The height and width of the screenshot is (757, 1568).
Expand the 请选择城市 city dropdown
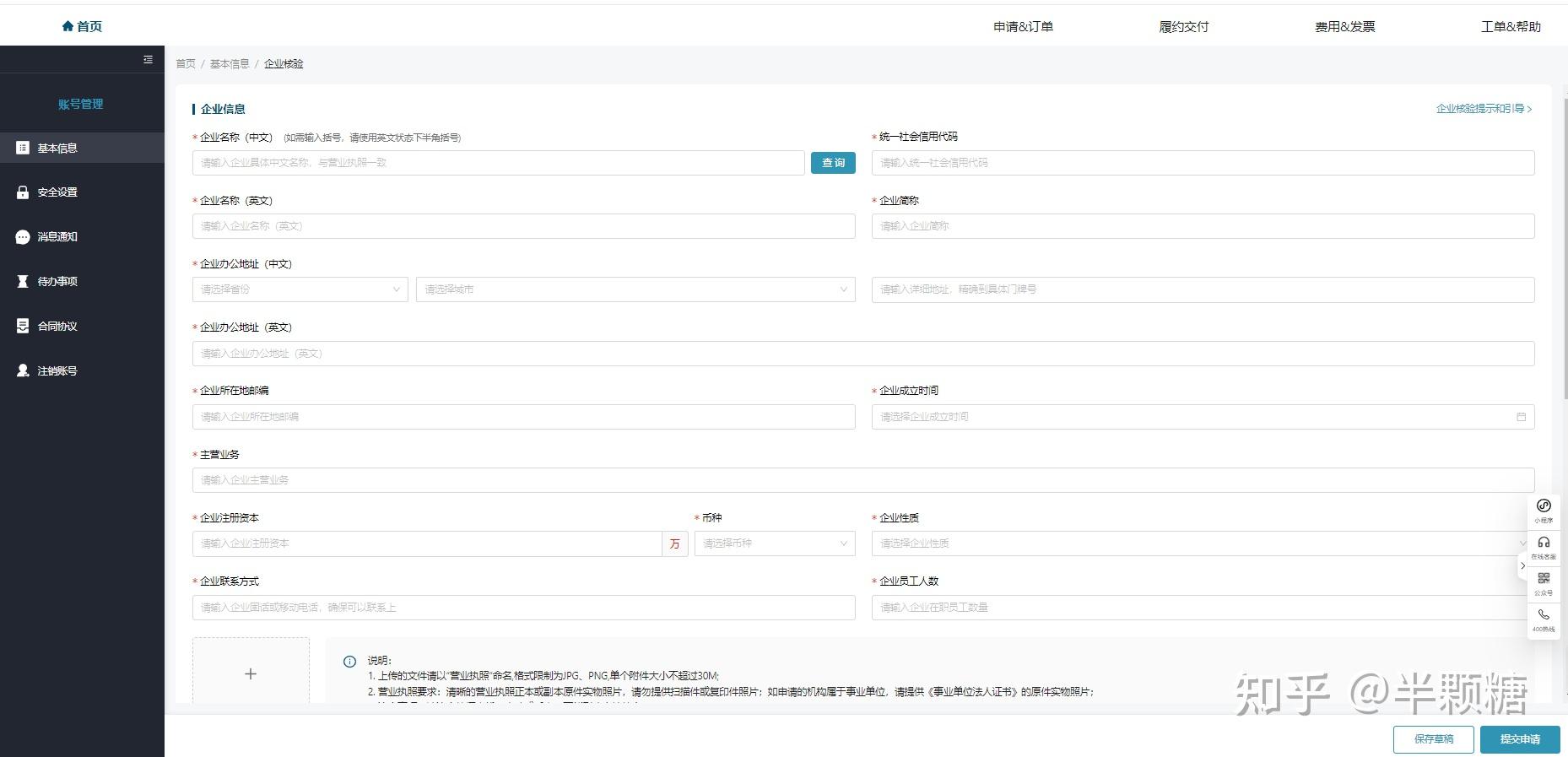click(x=635, y=289)
